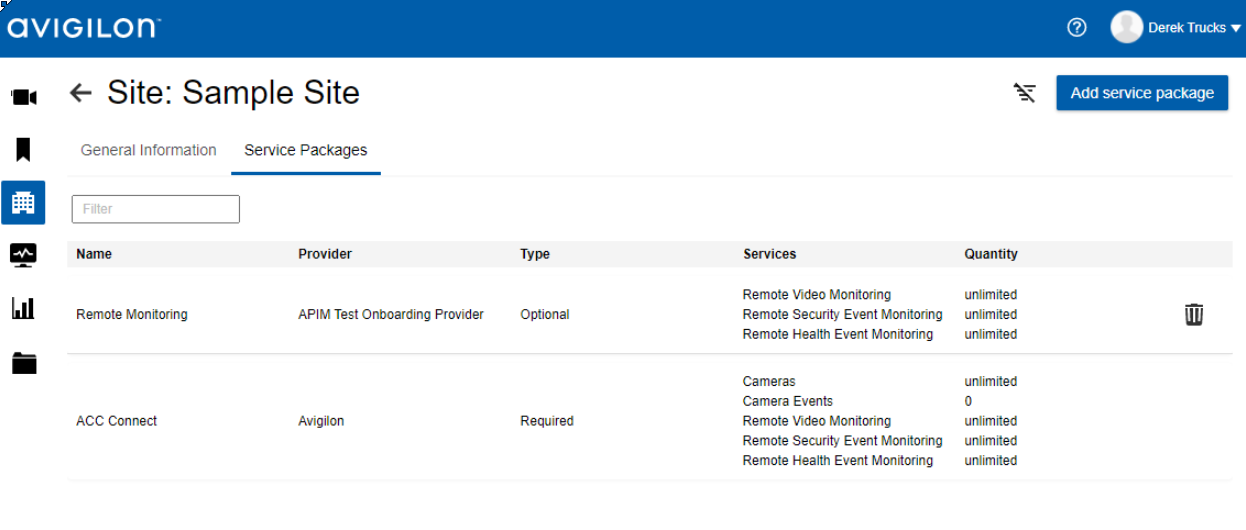Viewport: 1246px width, 530px height.
Task: Select the ACC Connect package row
Action: [x=117, y=421]
